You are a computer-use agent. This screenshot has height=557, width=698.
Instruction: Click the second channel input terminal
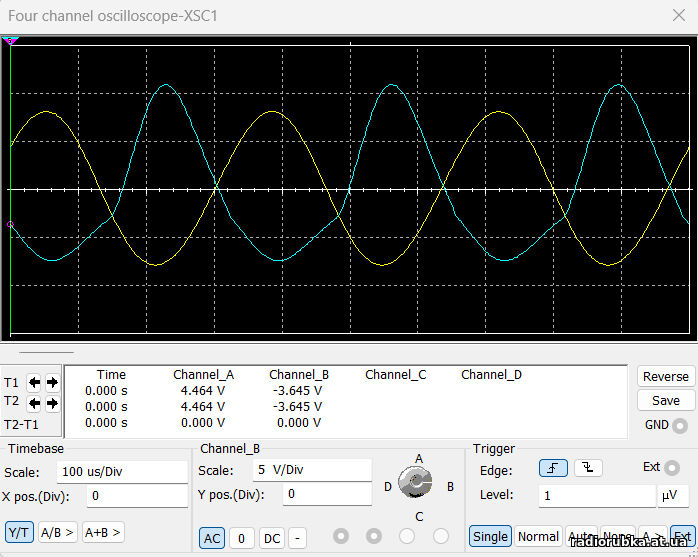tap(374, 536)
